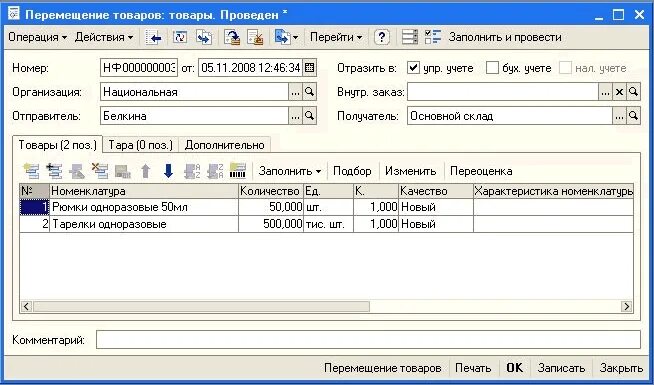Click the Номер input field
654x385 pixels.
[x=139, y=68]
